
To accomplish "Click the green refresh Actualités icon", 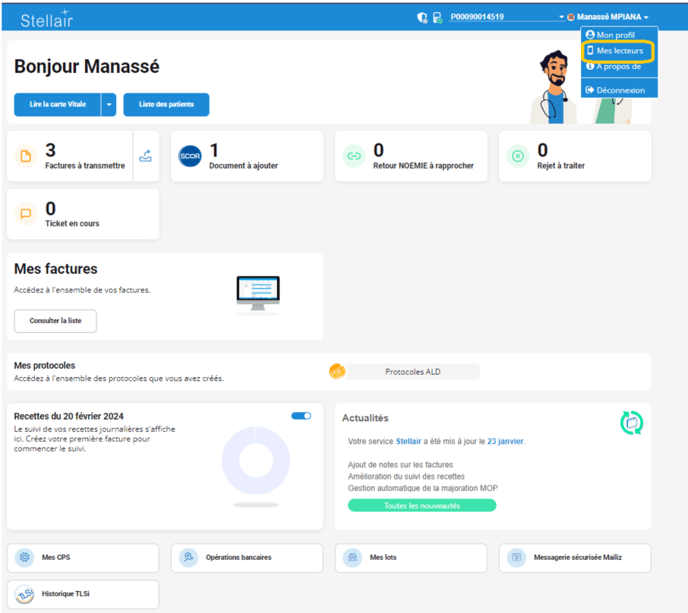I will 631,422.
